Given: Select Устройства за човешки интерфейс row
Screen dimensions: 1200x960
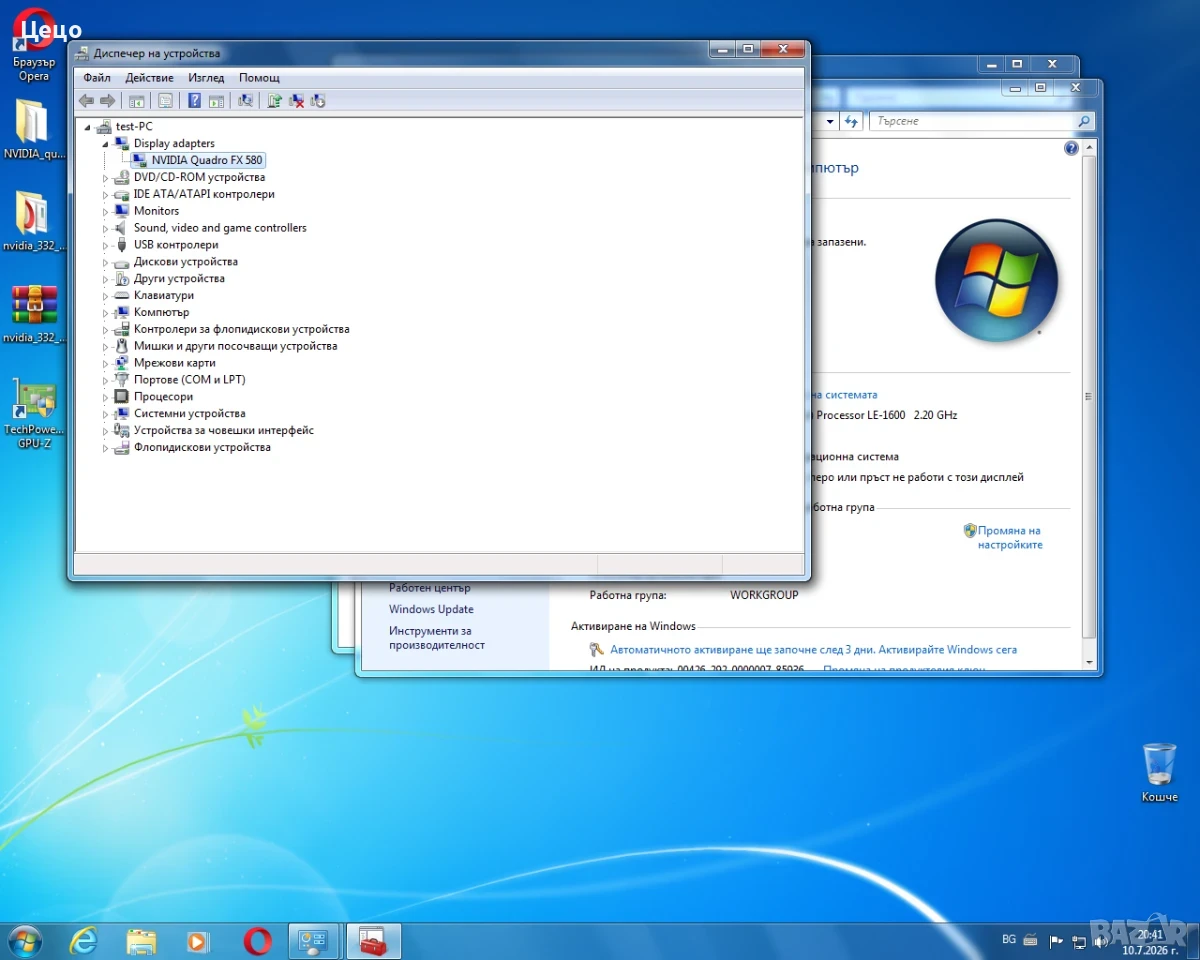Looking at the screenshot, I should pyautogui.click(x=223, y=431).
